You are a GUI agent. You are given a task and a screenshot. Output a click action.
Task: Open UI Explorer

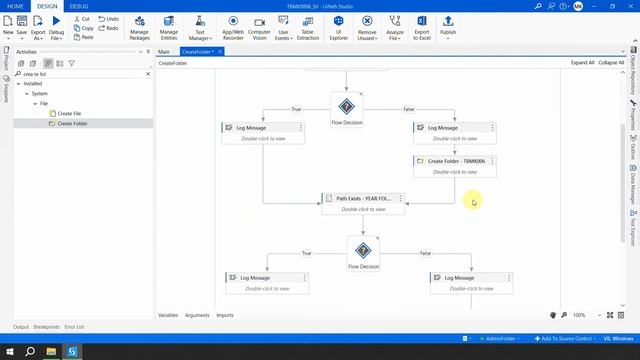(x=338, y=28)
